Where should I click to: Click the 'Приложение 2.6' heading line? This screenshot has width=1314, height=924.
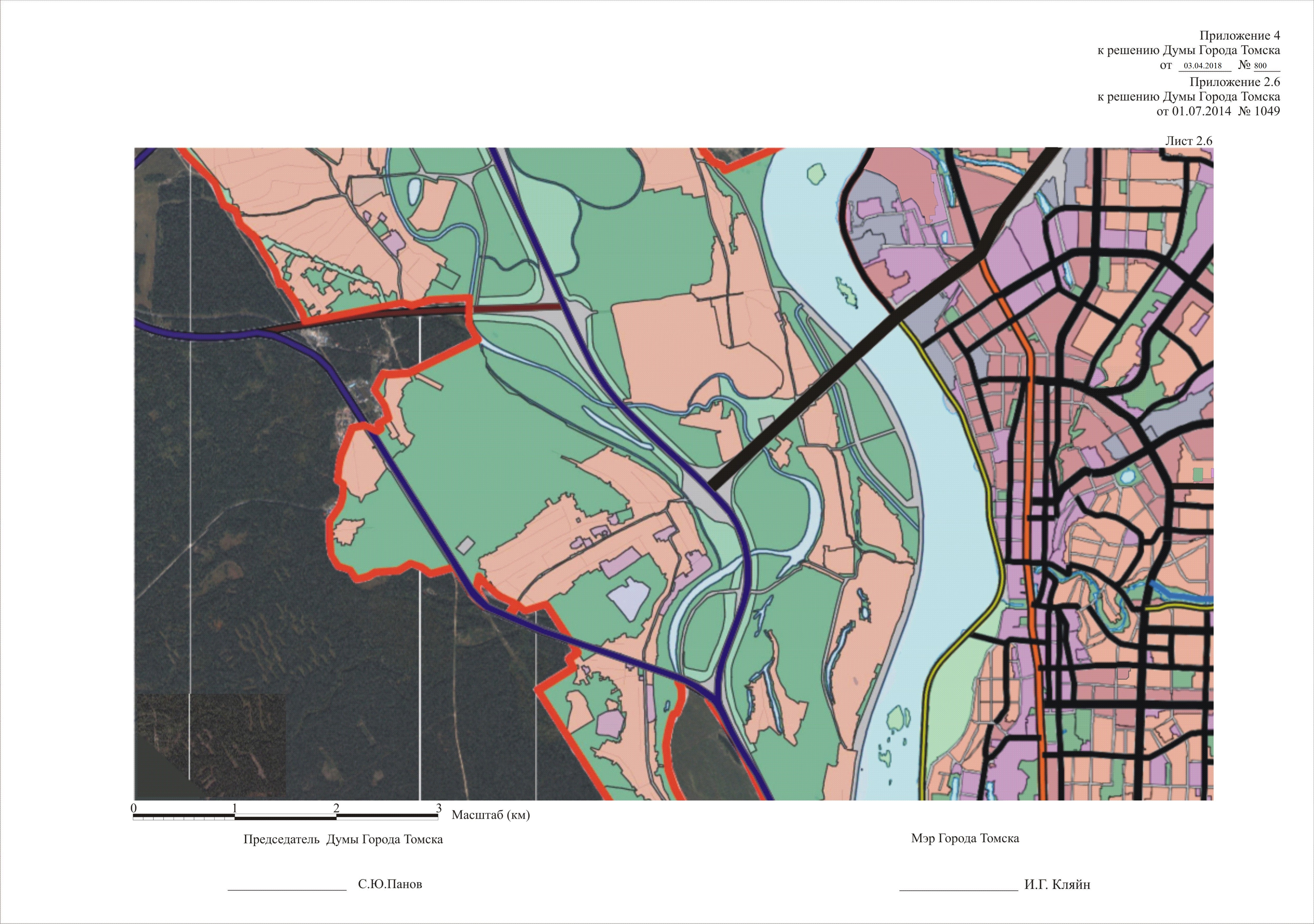point(1235,81)
